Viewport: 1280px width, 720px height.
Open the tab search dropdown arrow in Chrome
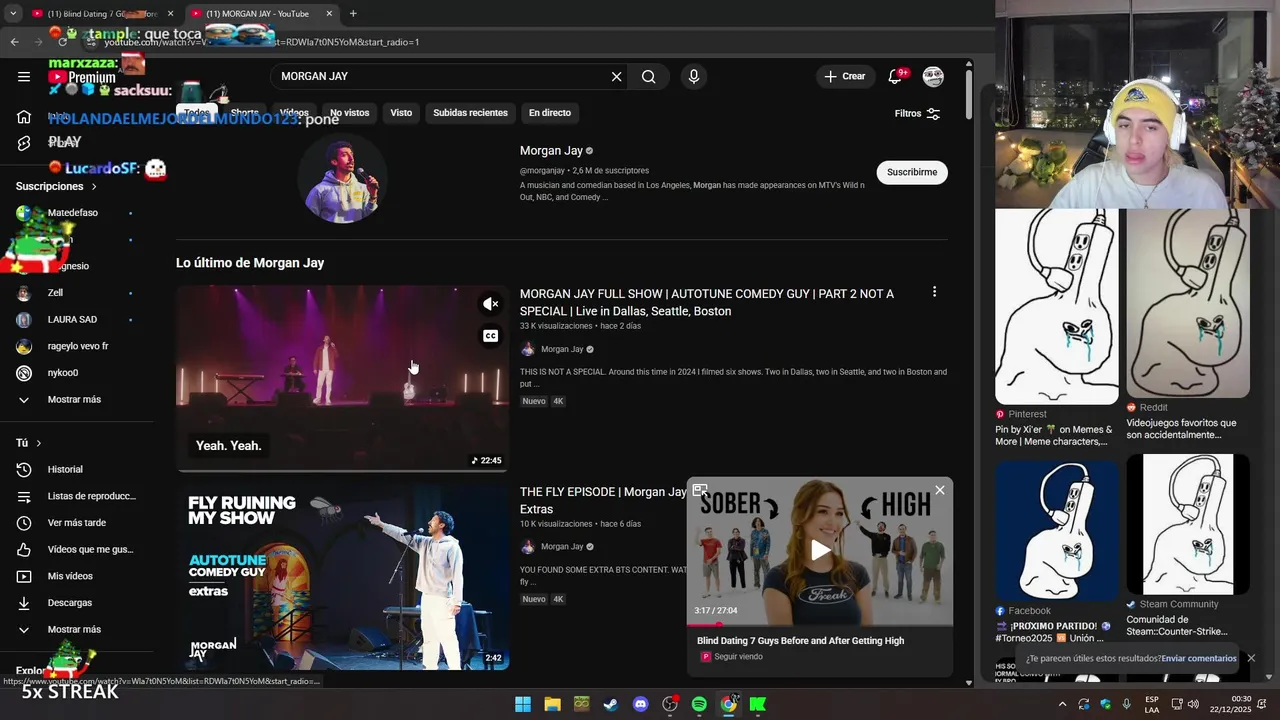[x=13, y=13]
